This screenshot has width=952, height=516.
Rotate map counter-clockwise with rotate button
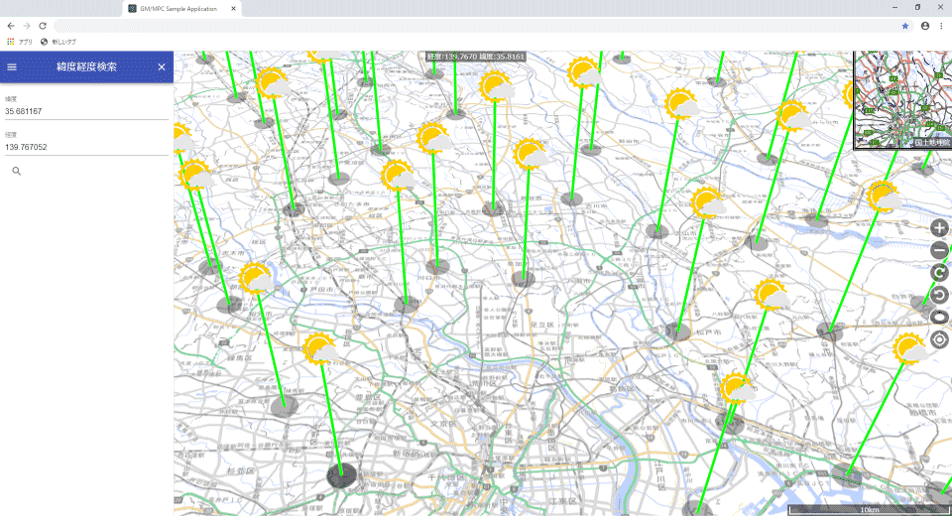[939, 295]
